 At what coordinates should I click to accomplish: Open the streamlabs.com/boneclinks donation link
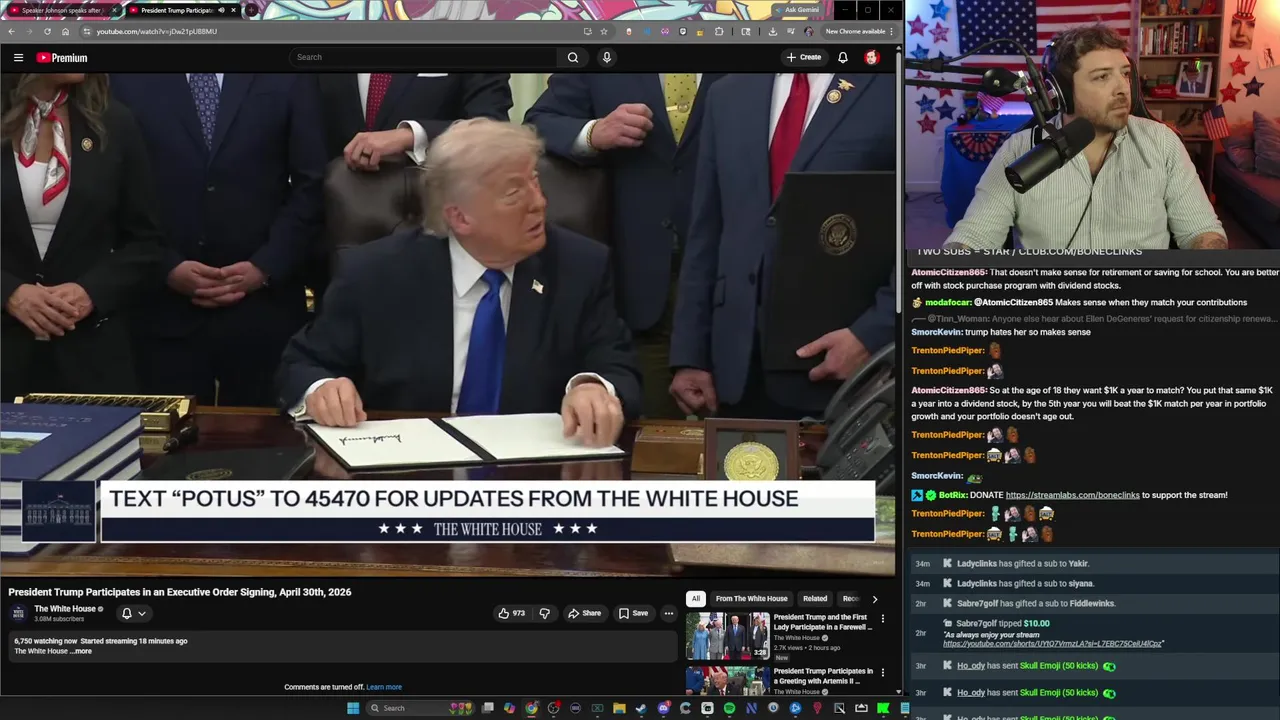(x=1072, y=495)
